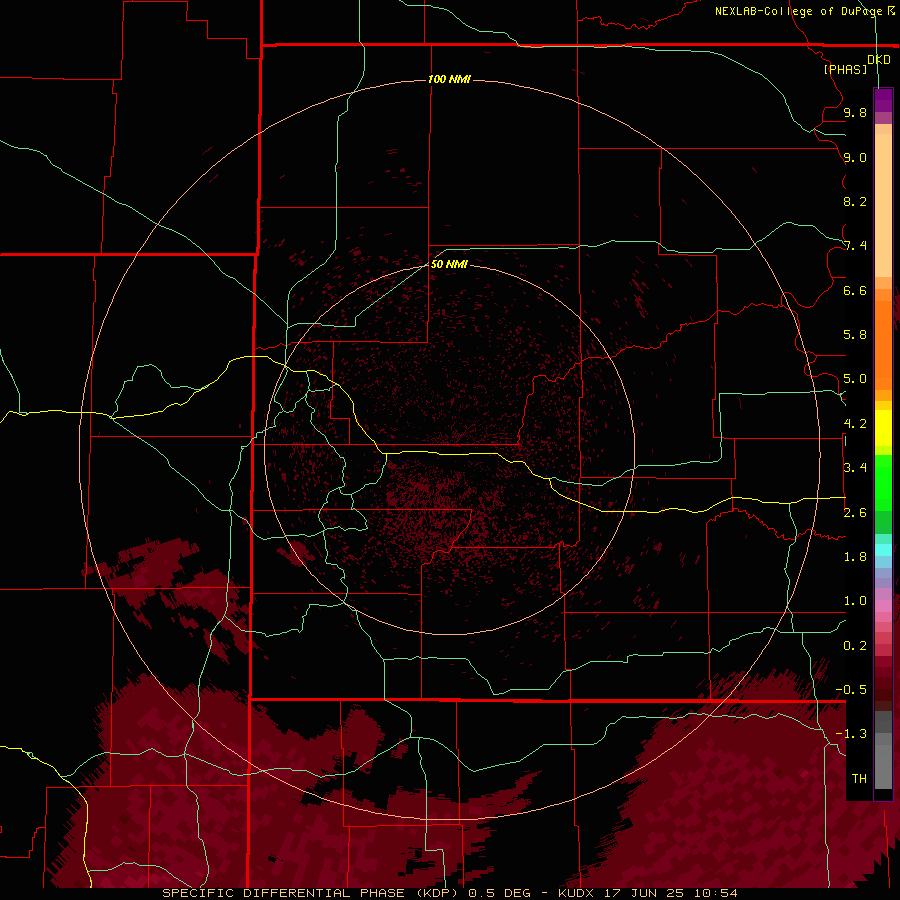Screen dimensions: 900x900
Task: Click the 4.2 value on the color scale
Action: 855,424
